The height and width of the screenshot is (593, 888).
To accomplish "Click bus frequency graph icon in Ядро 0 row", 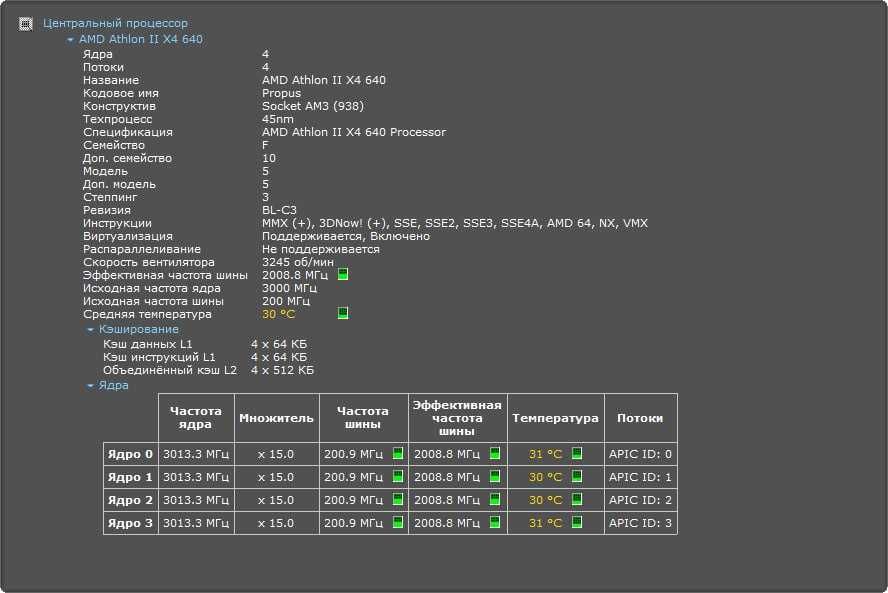I will [x=398, y=453].
